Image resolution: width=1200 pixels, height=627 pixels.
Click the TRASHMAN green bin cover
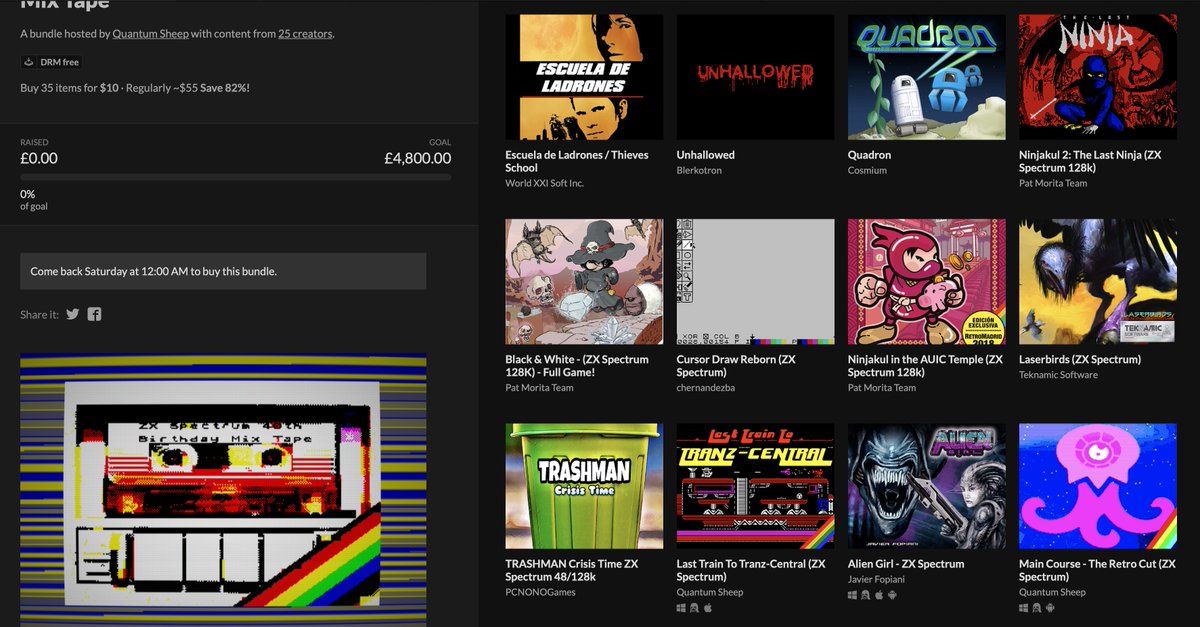[584, 486]
